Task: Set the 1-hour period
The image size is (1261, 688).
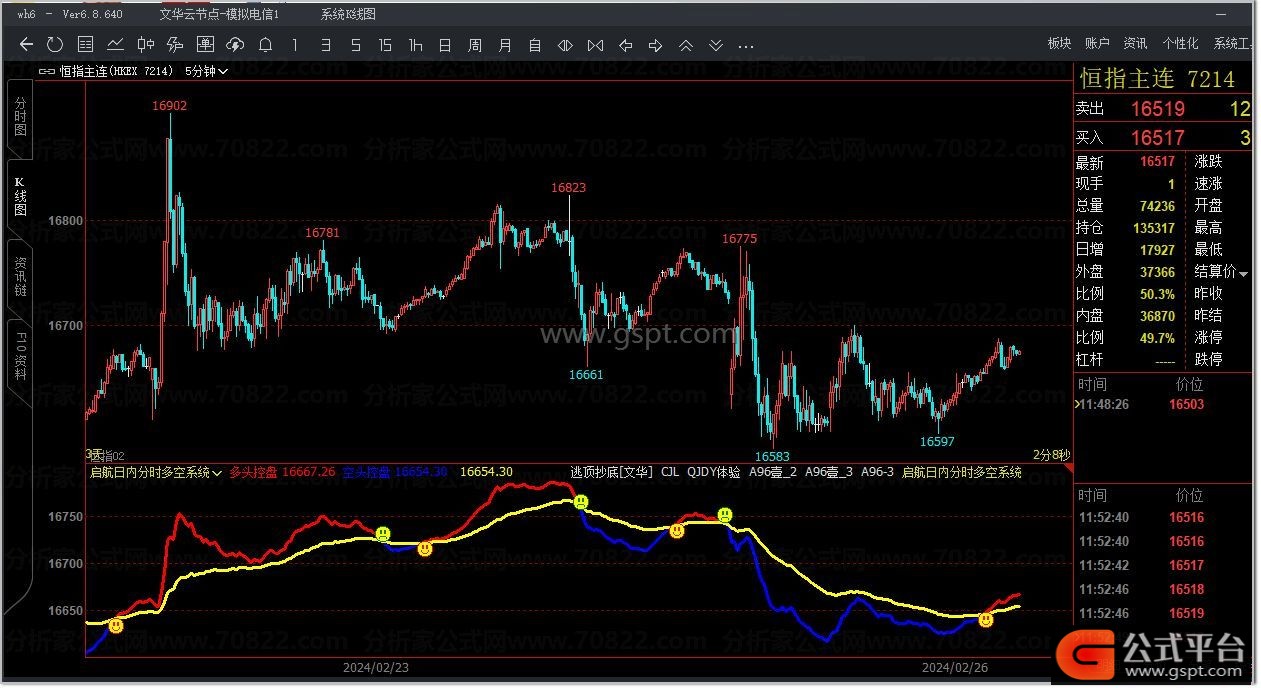Action: pyautogui.click(x=416, y=45)
